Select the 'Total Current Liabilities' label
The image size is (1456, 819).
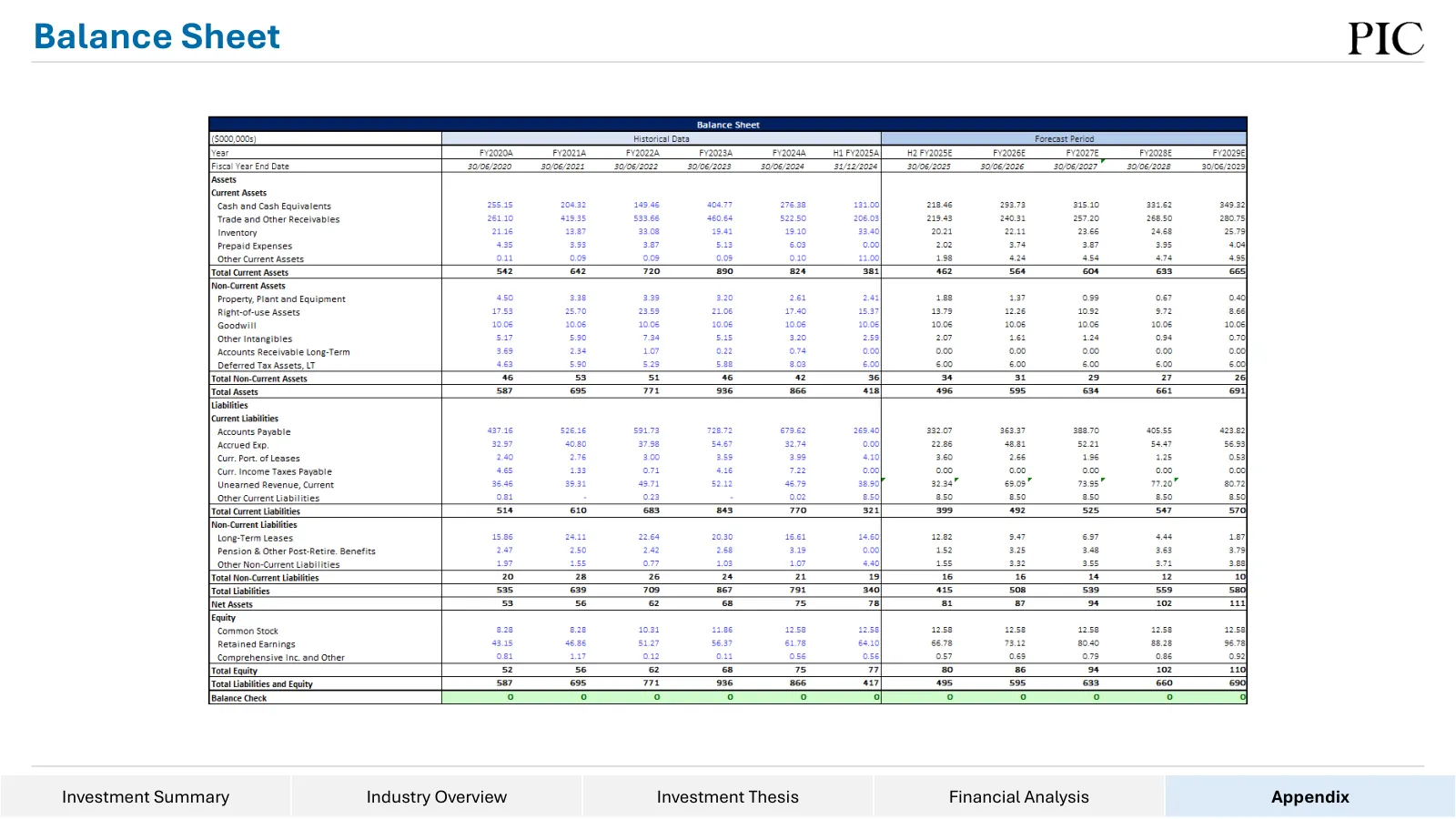(256, 511)
